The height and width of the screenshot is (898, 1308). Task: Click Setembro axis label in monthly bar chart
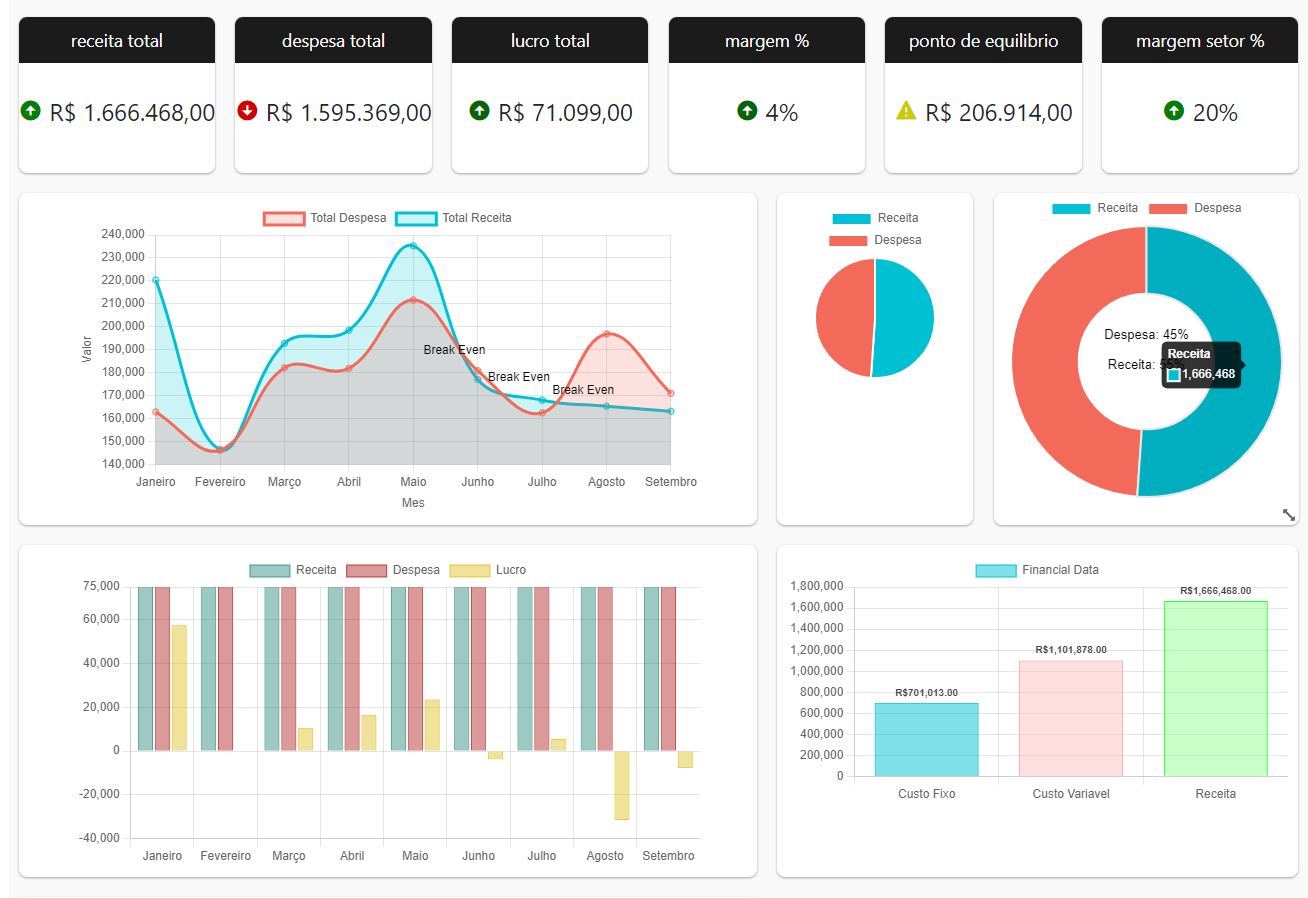coord(668,856)
